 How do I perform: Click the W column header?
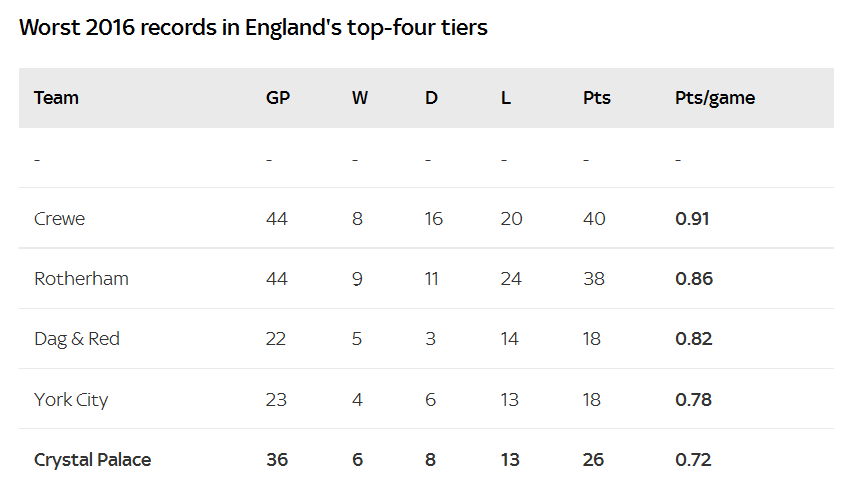pyautogui.click(x=359, y=98)
